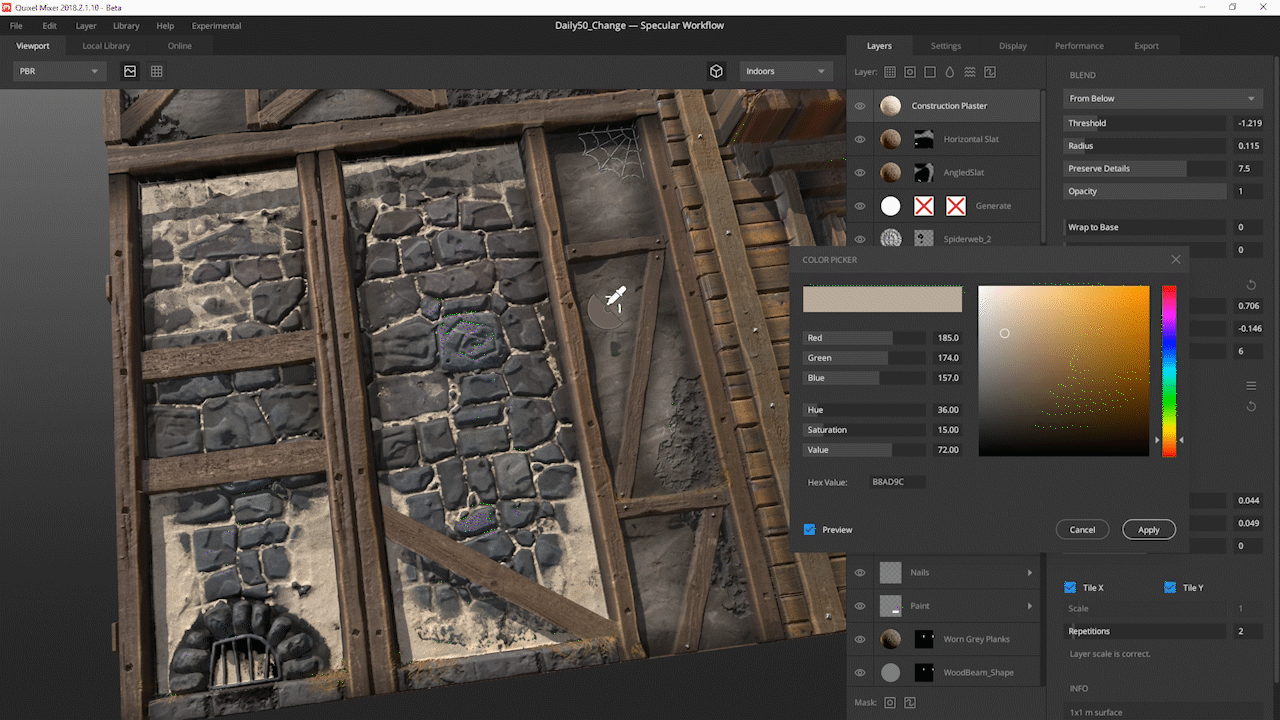Select the viewport image display icon
1280x720 pixels.
[x=130, y=71]
